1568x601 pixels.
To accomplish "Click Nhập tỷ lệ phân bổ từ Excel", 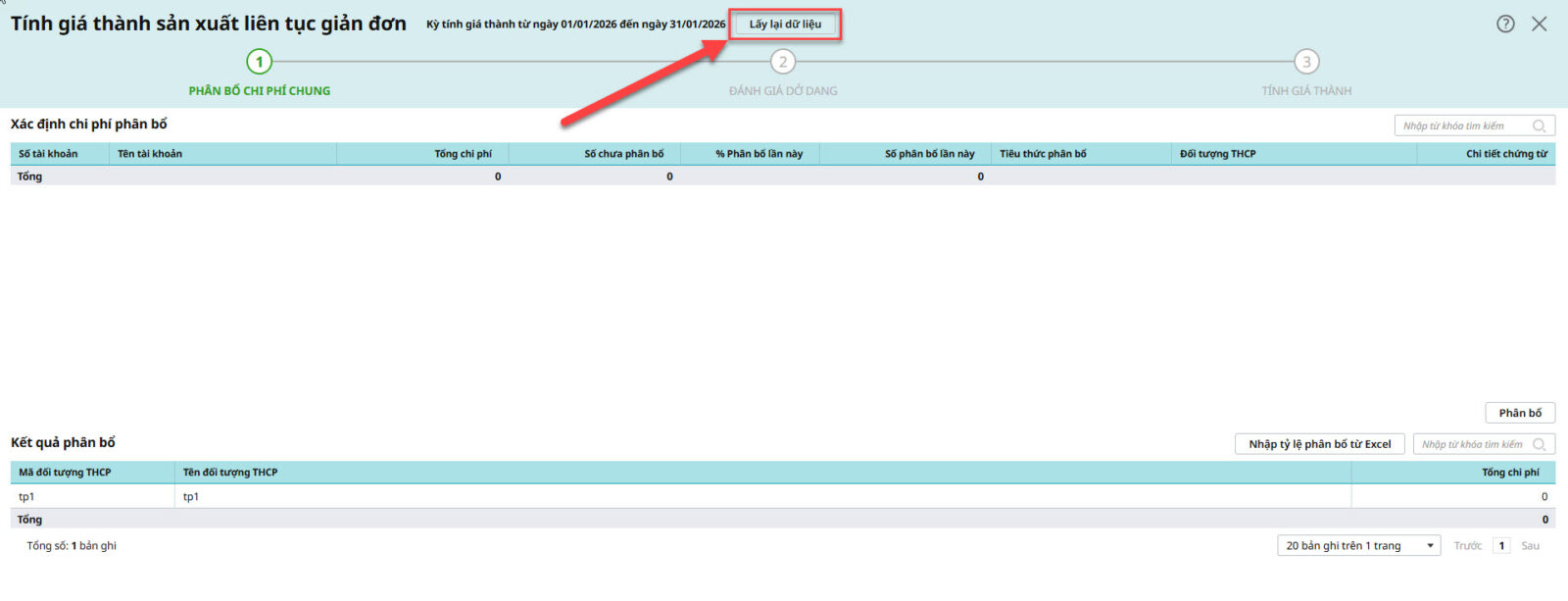I will pos(1319,445).
